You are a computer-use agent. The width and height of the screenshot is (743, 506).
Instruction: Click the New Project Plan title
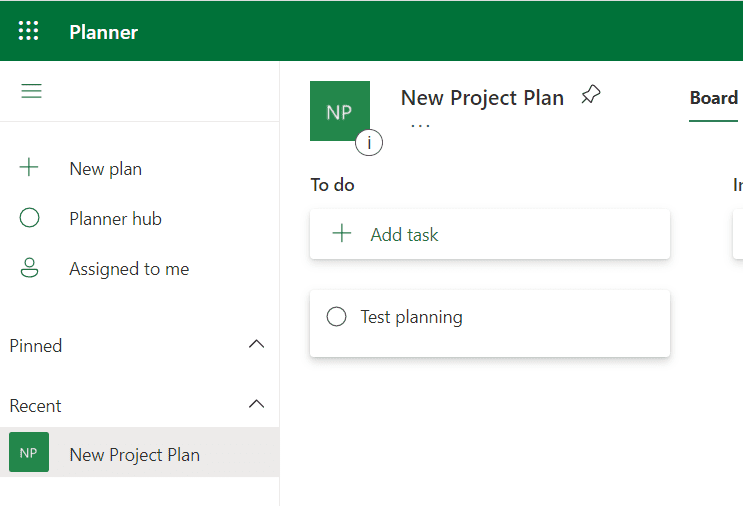tap(482, 98)
